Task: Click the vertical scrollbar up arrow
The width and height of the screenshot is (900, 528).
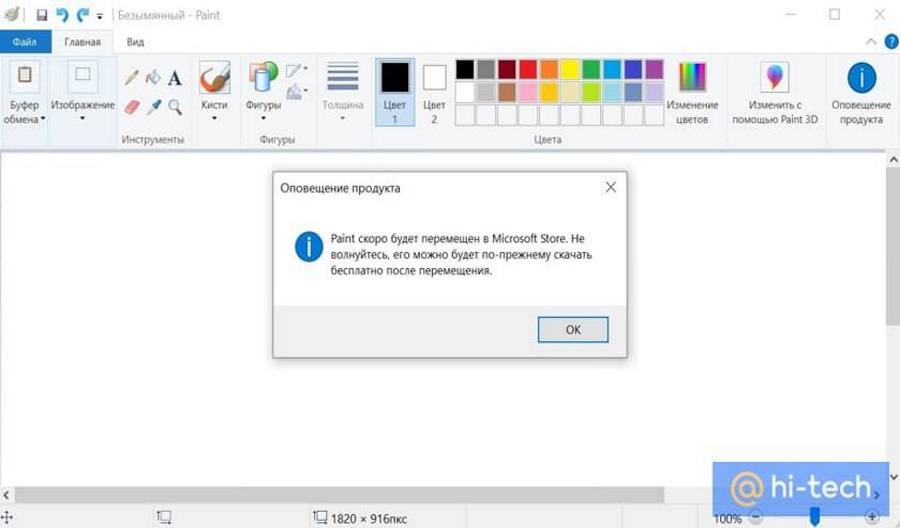Action: point(893,159)
